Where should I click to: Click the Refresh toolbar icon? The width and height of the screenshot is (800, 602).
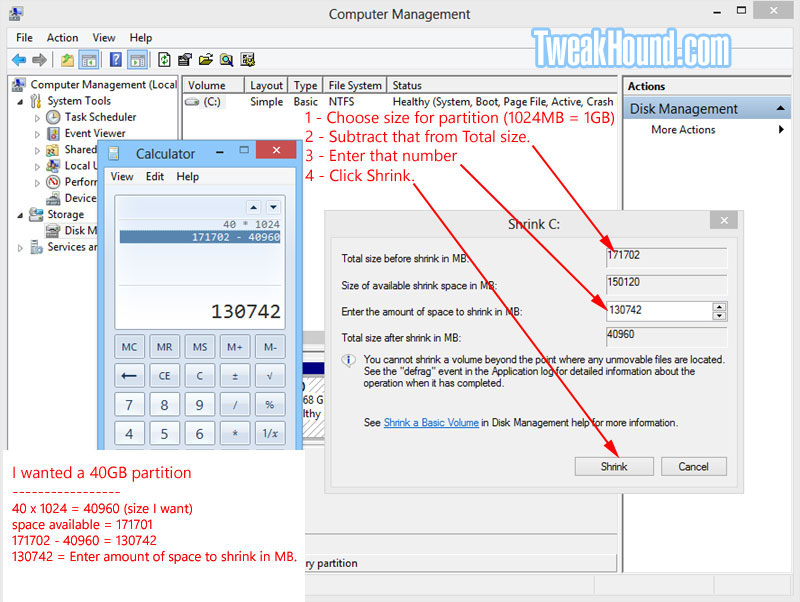[x=164, y=60]
